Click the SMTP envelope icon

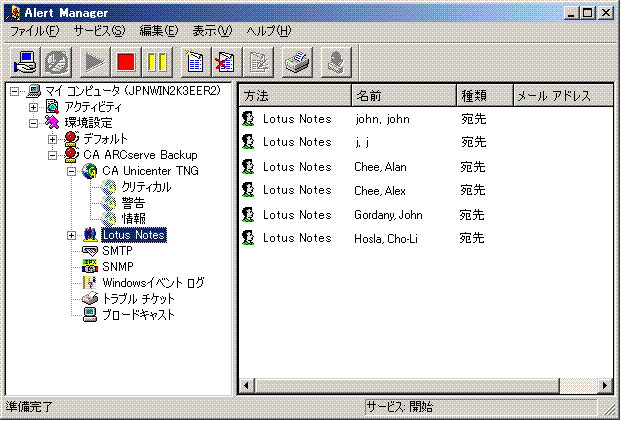click(90, 251)
